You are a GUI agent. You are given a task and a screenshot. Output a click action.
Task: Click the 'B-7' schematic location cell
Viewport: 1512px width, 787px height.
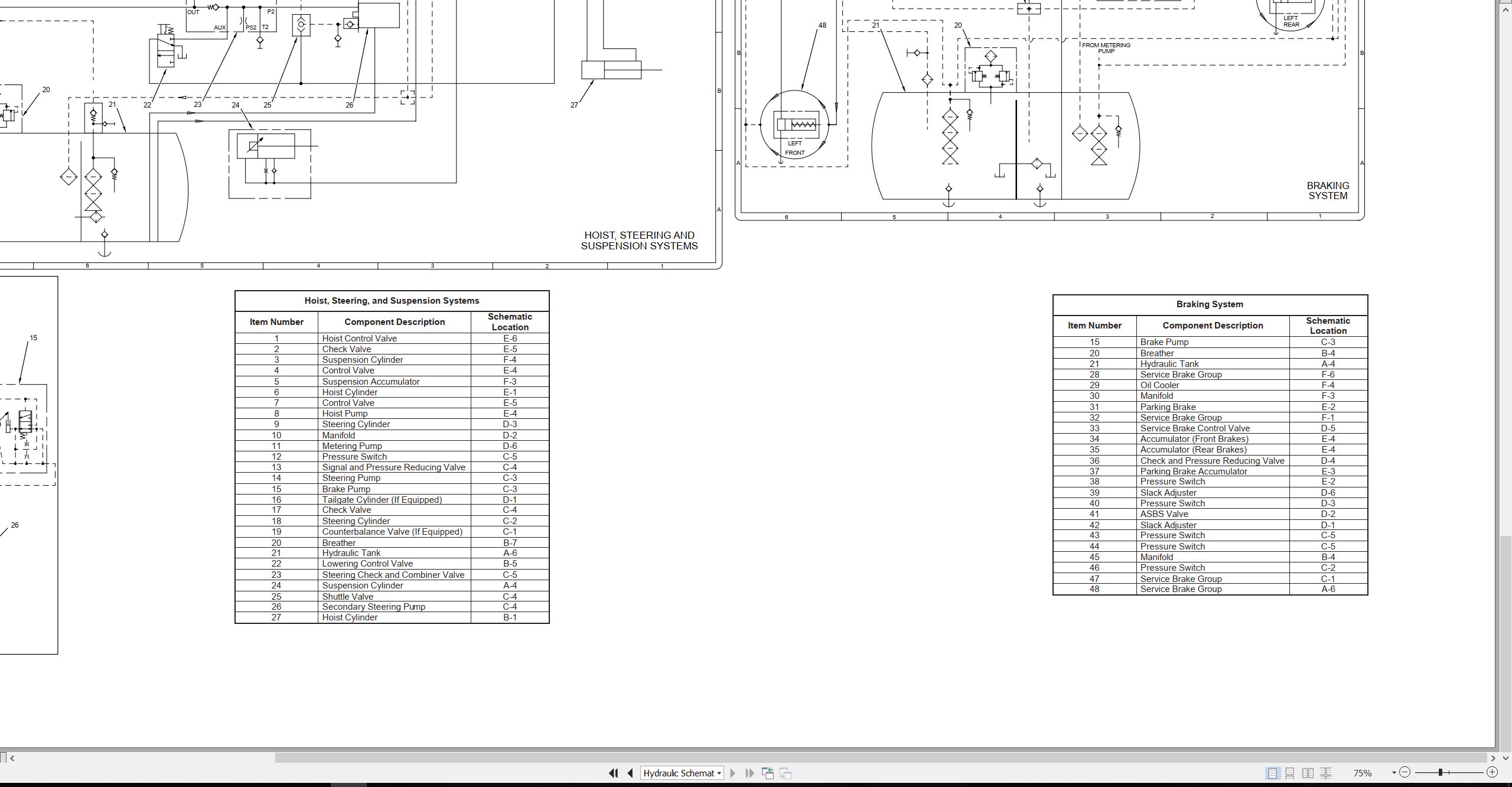point(510,542)
